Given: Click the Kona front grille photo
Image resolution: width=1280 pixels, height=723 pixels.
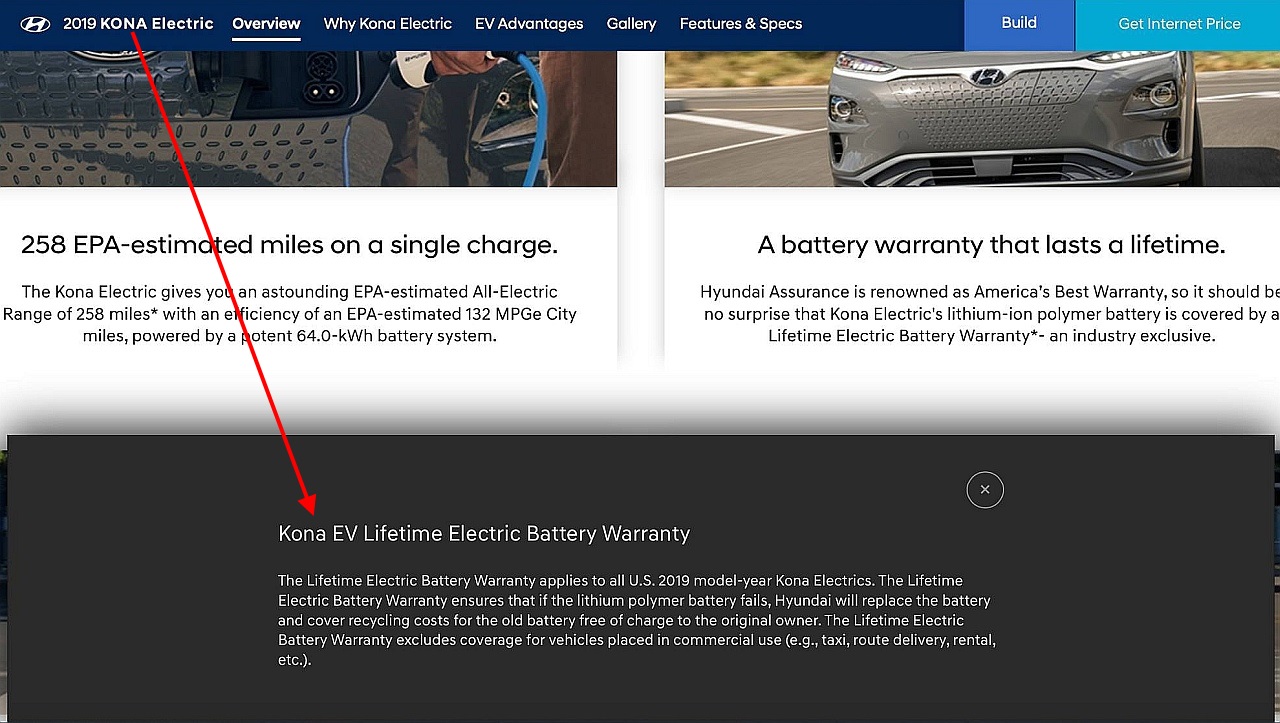Looking at the screenshot, I should (x=972, y=118).
